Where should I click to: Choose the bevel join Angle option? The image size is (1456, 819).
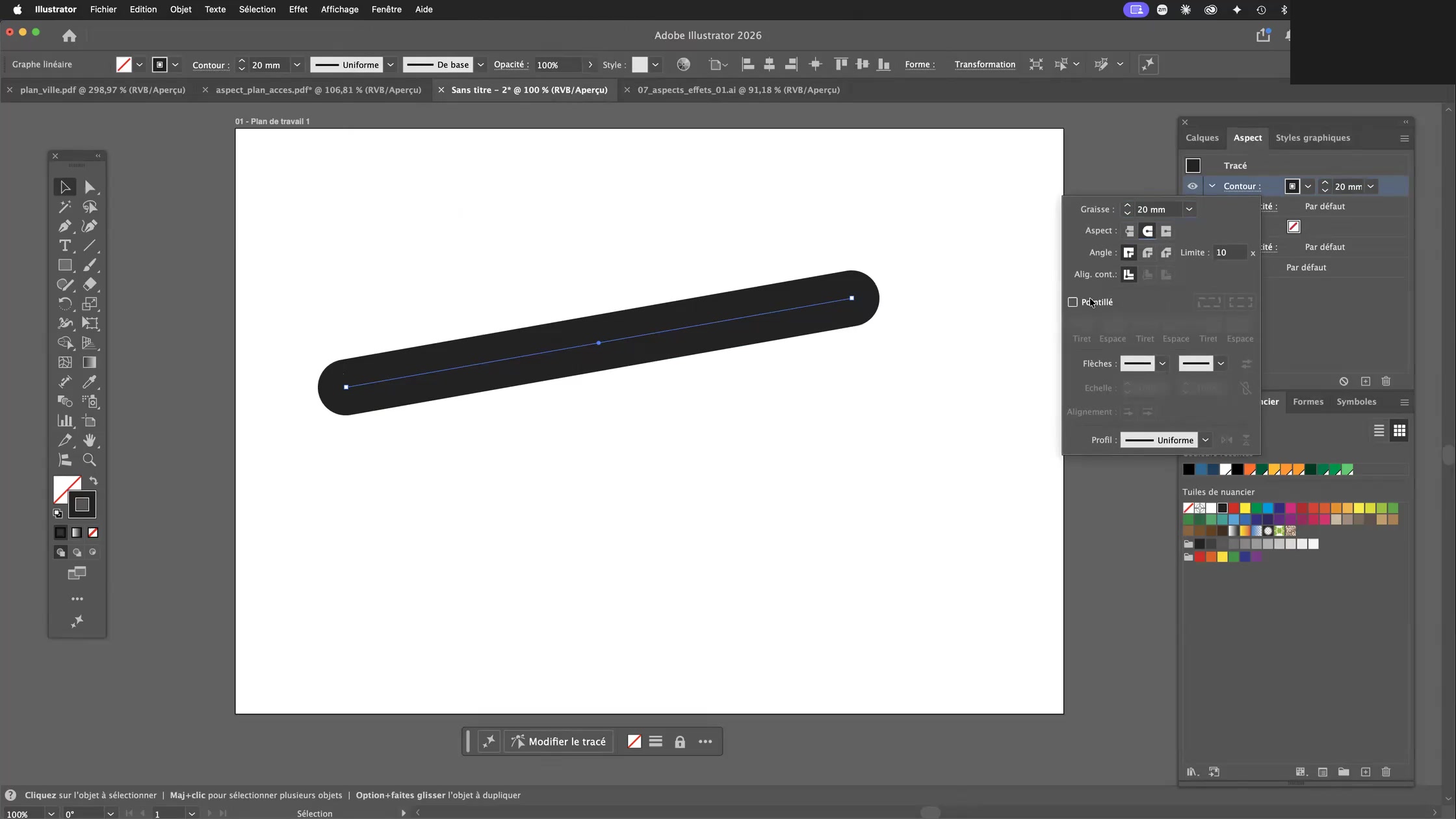1166,253
